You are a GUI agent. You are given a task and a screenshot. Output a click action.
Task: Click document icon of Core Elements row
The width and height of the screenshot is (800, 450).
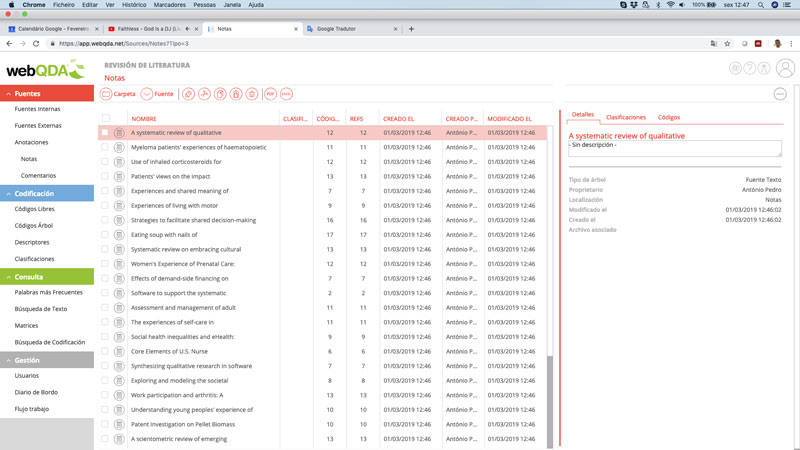pyautogui.click(x=119, y=352)
